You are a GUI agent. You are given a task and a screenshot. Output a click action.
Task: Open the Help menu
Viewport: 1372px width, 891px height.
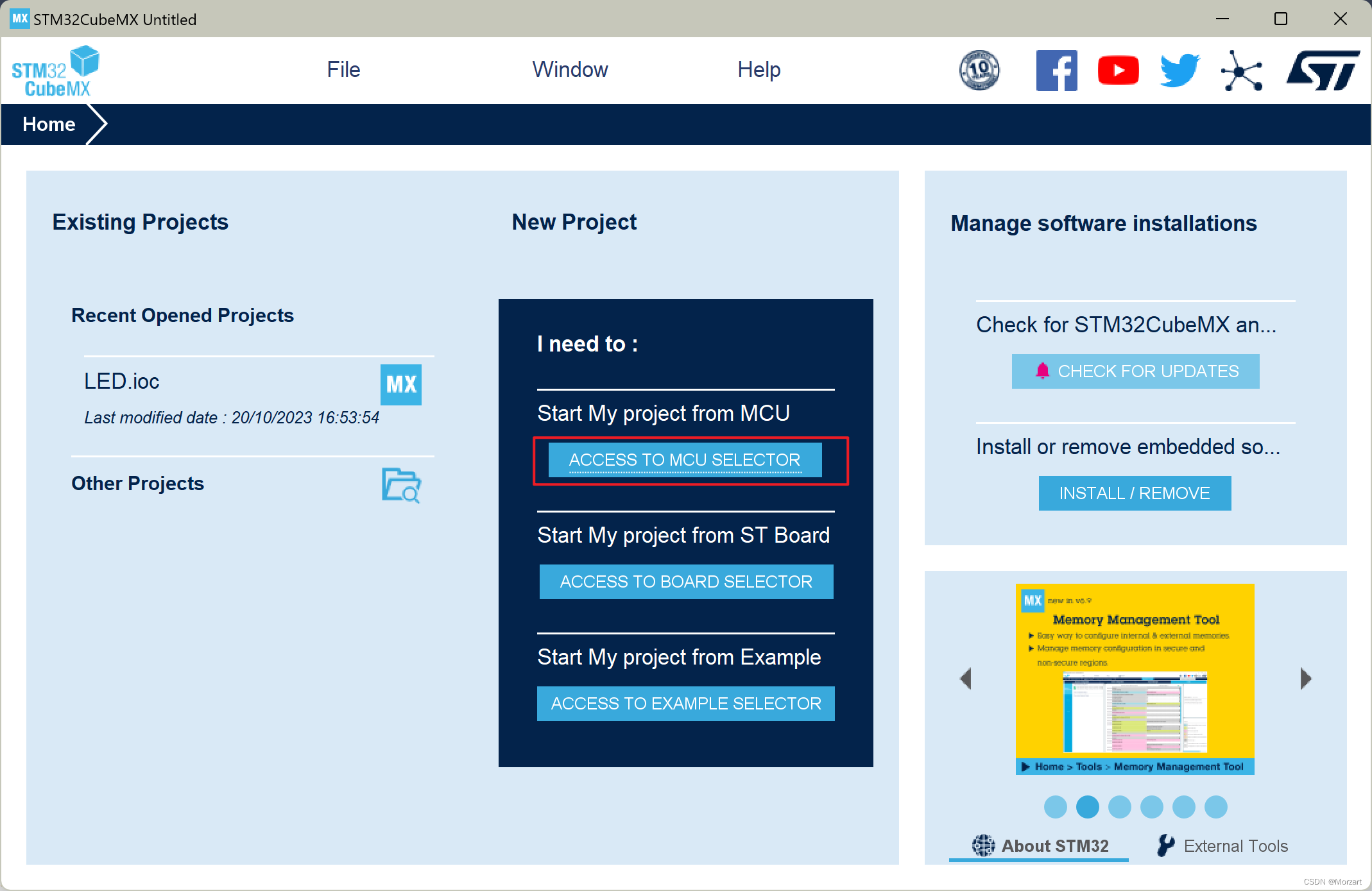pos(759,69)
